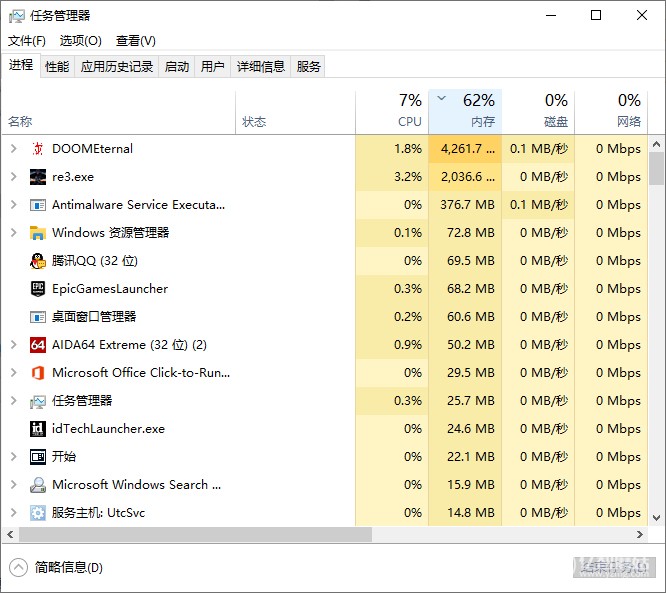Click the 服务主机: UtcSvc gear icon
Screen dimensions: 666x593
coord(38,513)
